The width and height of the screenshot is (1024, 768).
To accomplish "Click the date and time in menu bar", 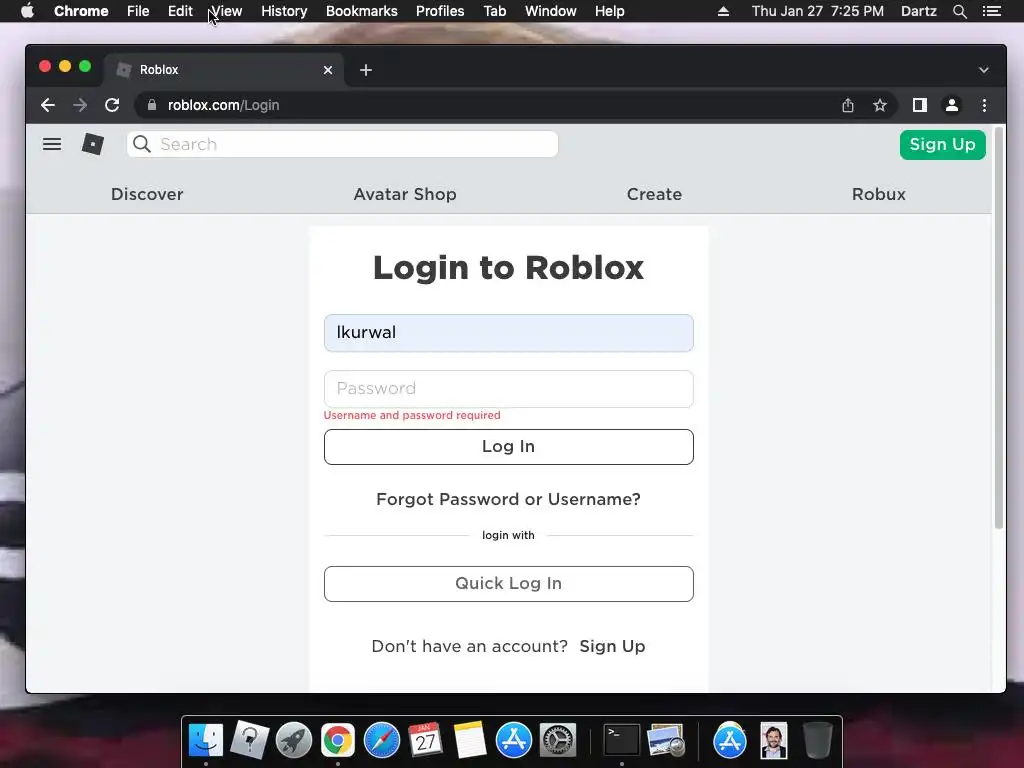I will (818, 11).
